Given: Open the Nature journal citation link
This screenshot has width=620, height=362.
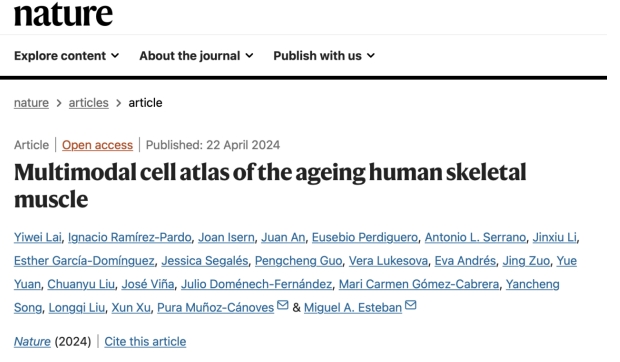Looking at the screenshot, I should click(32, 341).
